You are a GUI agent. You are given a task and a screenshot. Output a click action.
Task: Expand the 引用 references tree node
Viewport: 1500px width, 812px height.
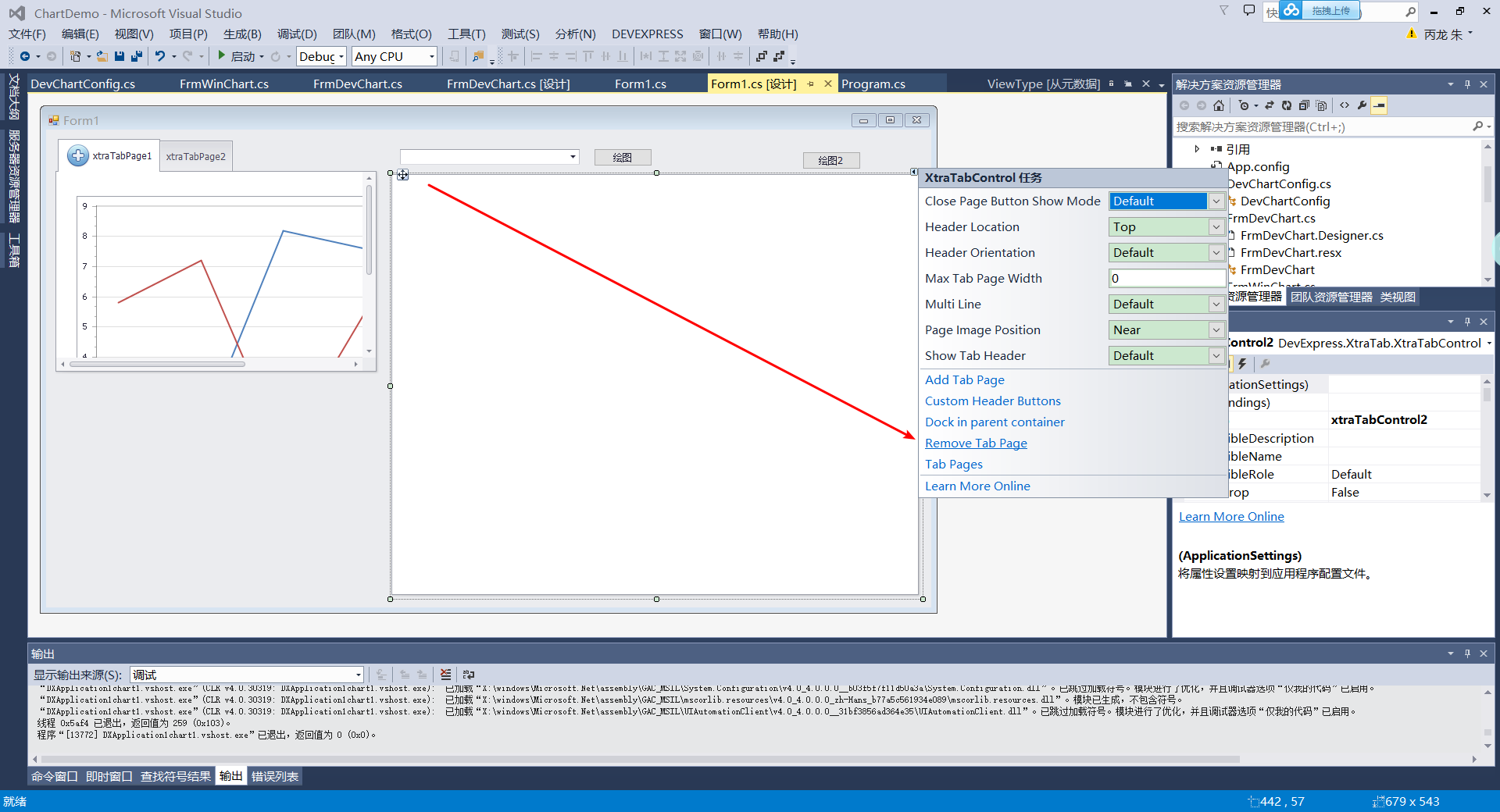1197,149
